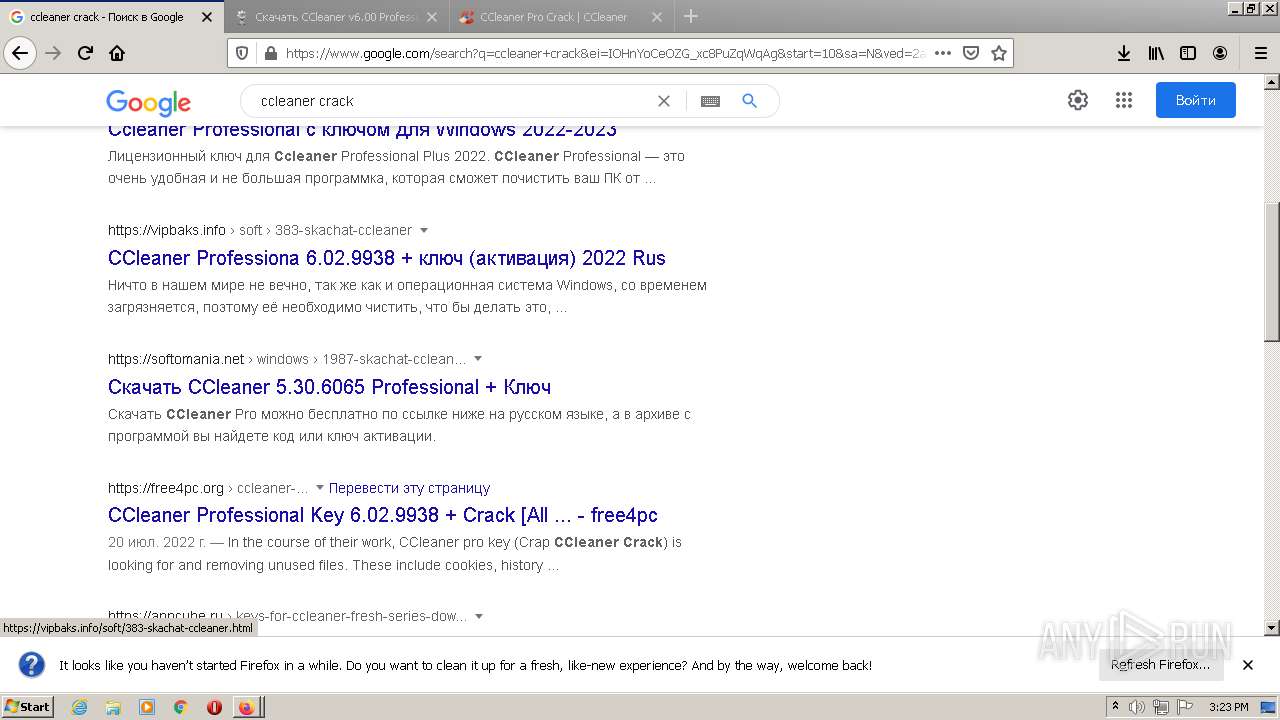The height and width of the screenshot is (720, 1280).
Task: Launch Chrome from the taskbar
Action: 181,707
